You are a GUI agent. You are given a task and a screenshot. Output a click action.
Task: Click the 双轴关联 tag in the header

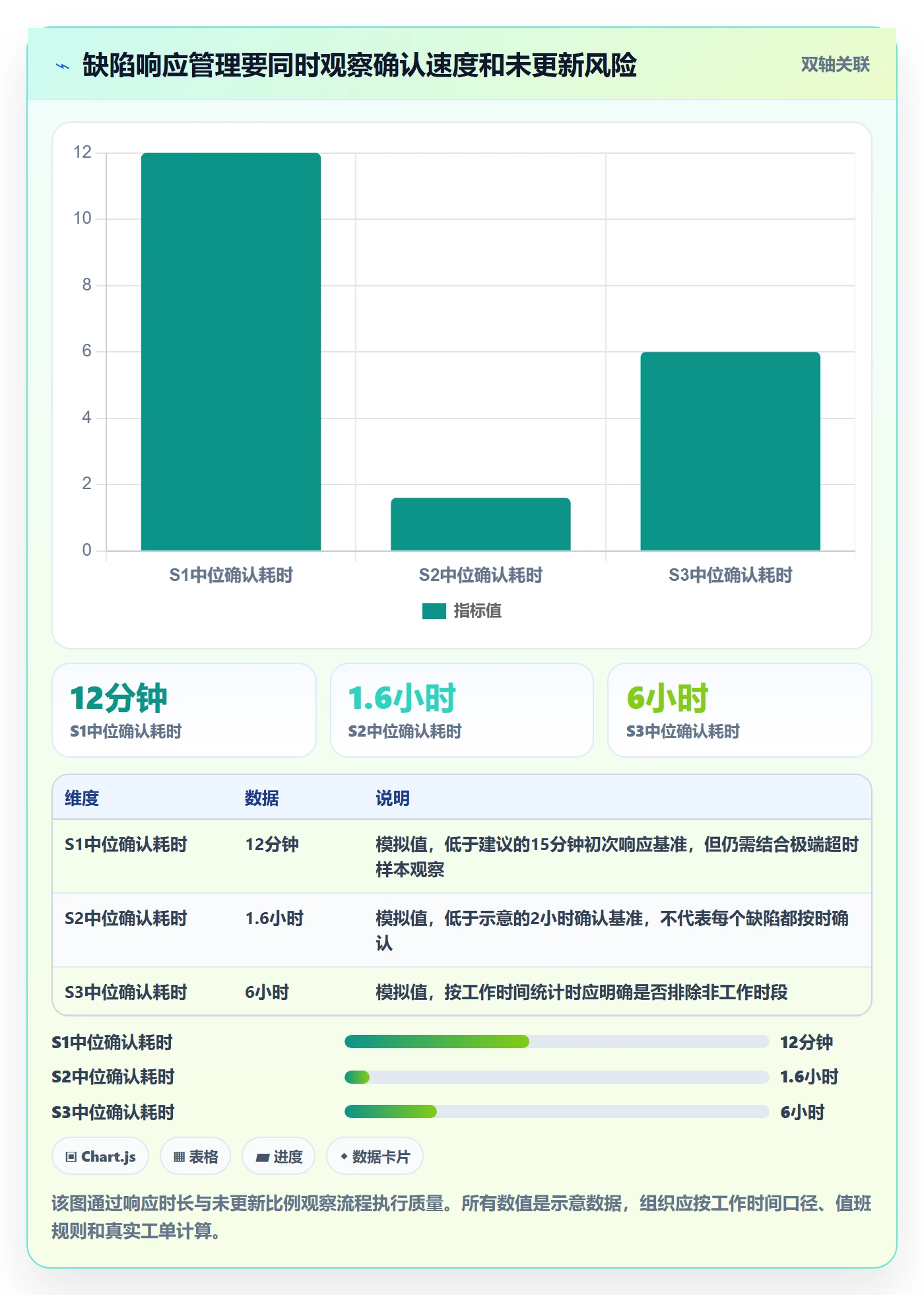click(x=835, y=65)
